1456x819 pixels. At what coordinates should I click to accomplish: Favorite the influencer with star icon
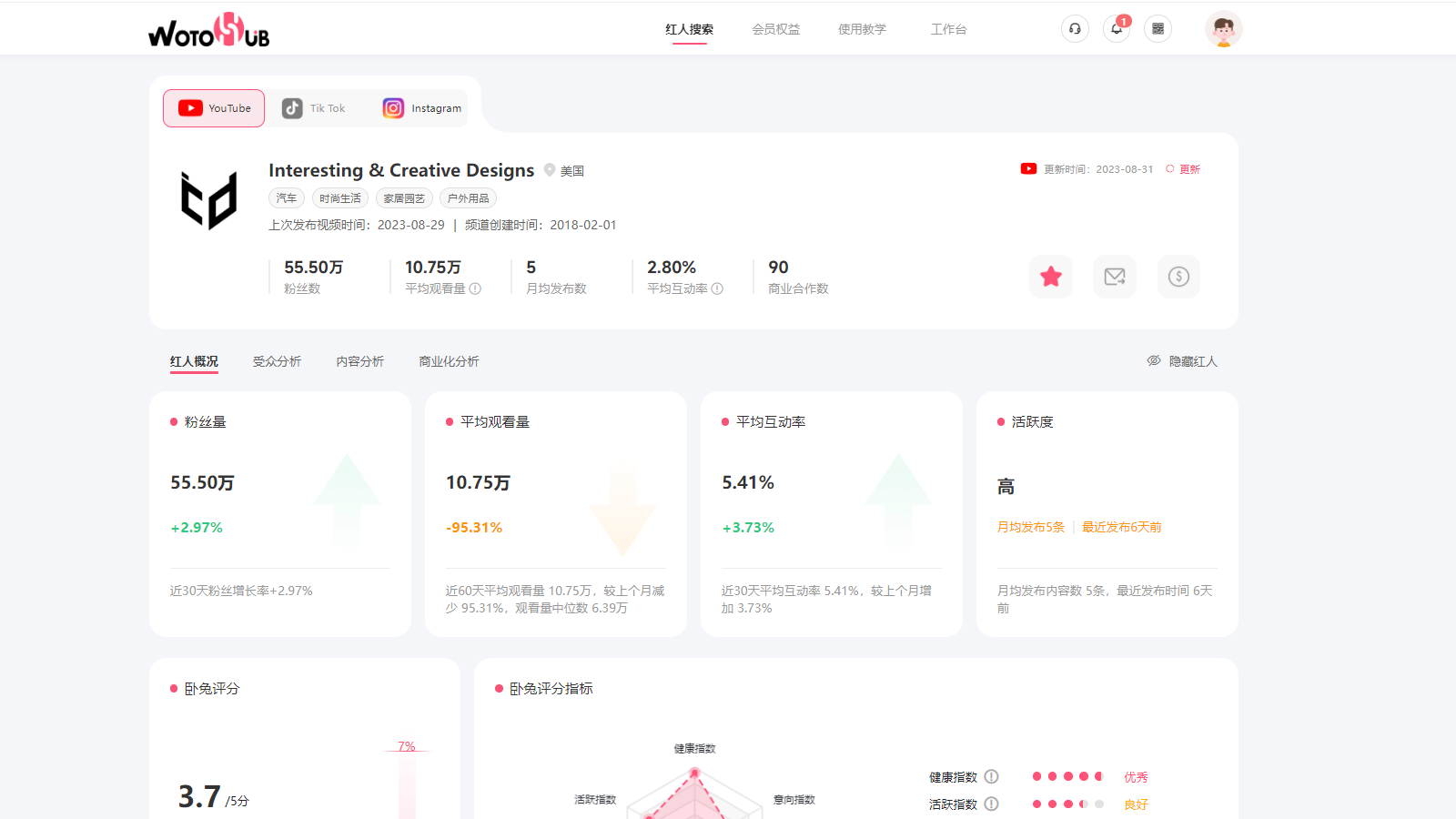click(1051, 277)
